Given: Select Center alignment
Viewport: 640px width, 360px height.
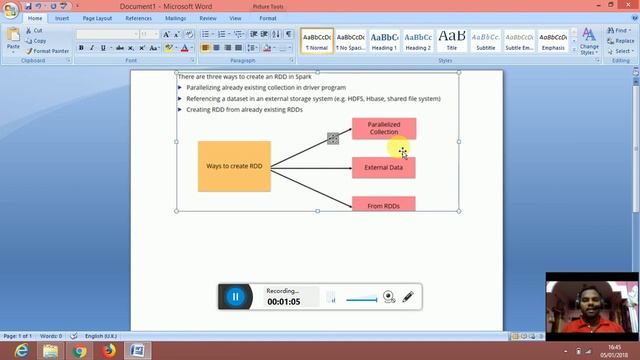Looking at the screenshot, I should [x=216, y=48].
